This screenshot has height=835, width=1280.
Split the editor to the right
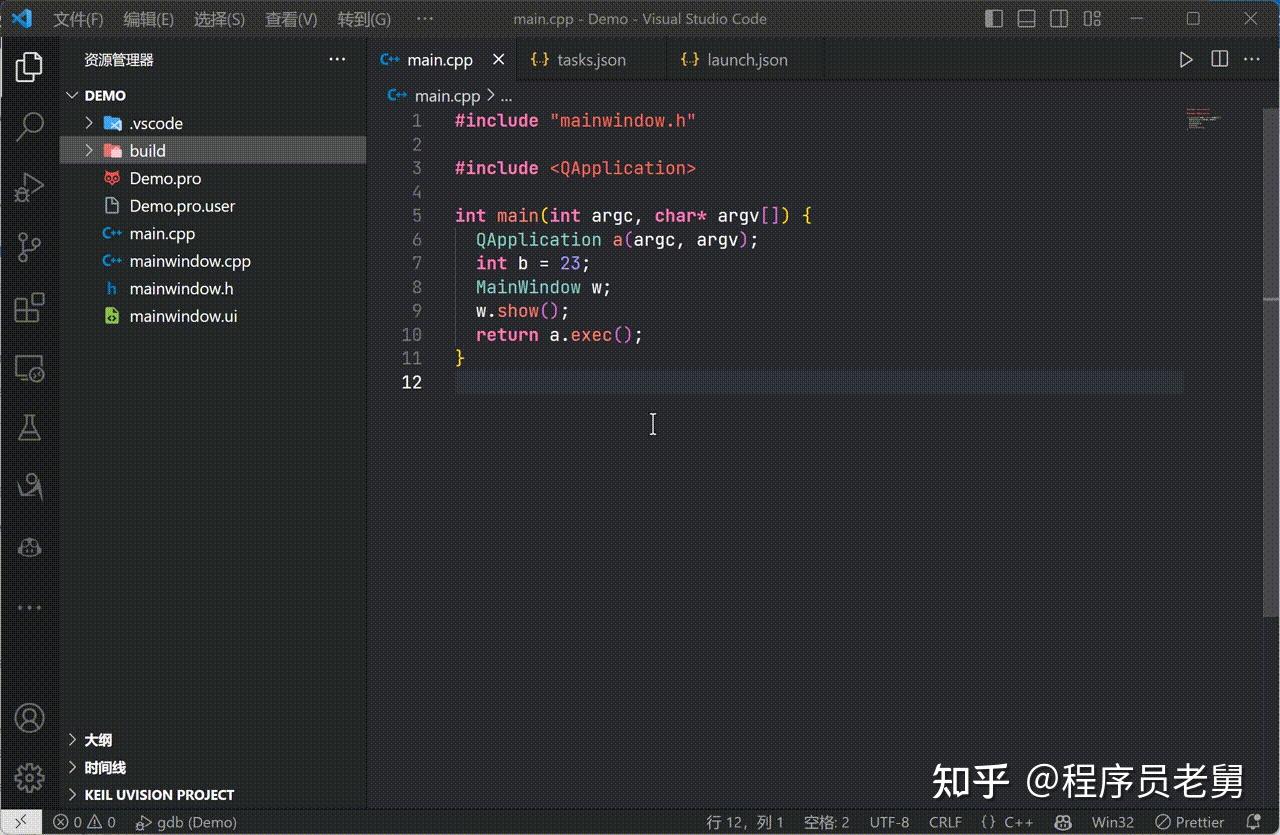coord(1219,59)
